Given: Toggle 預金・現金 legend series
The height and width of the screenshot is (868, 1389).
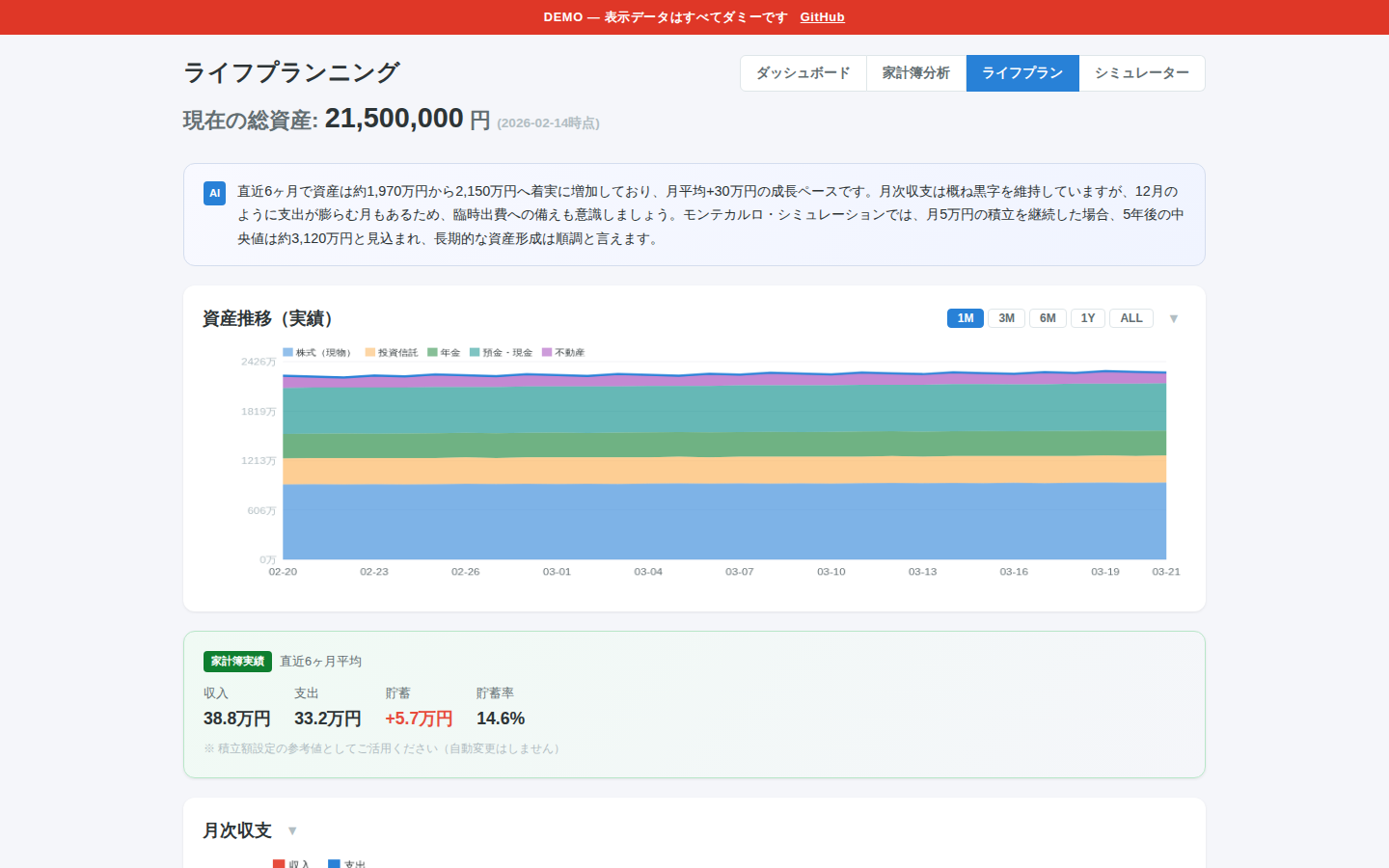Looking at the screenshot, I should (x=501, y=352).
